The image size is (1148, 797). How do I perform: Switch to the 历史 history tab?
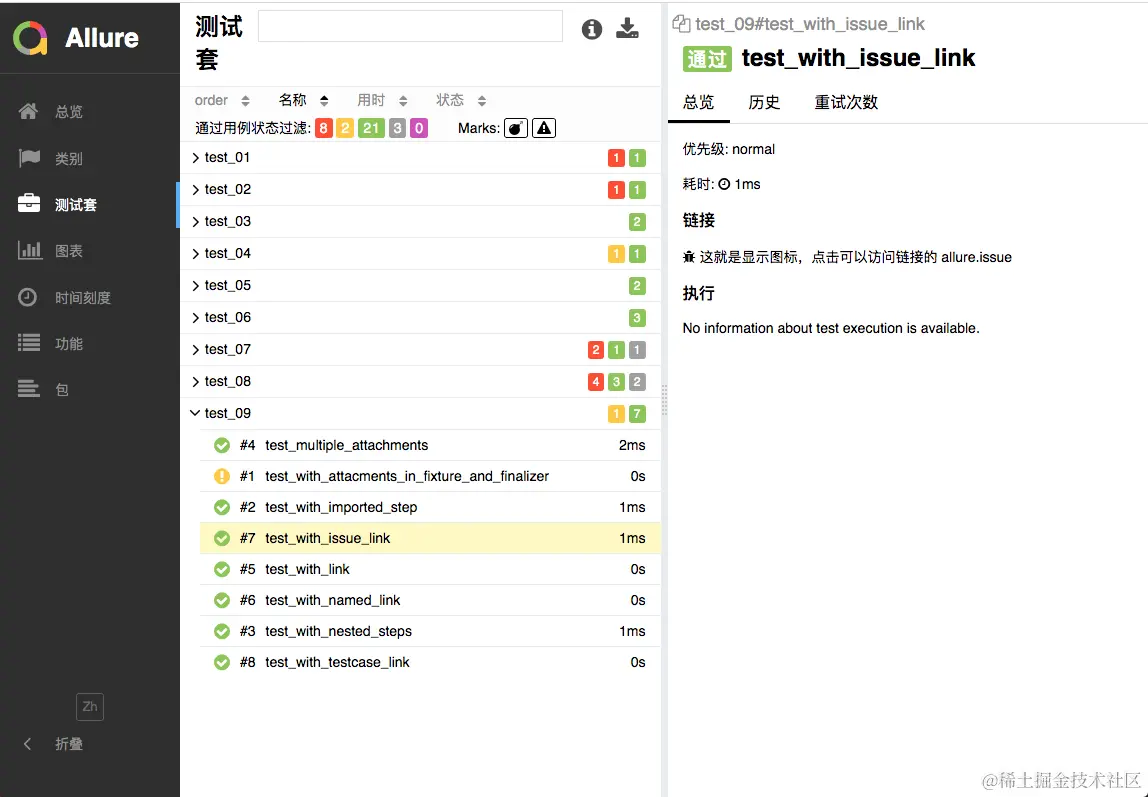[x=764, y=102]
